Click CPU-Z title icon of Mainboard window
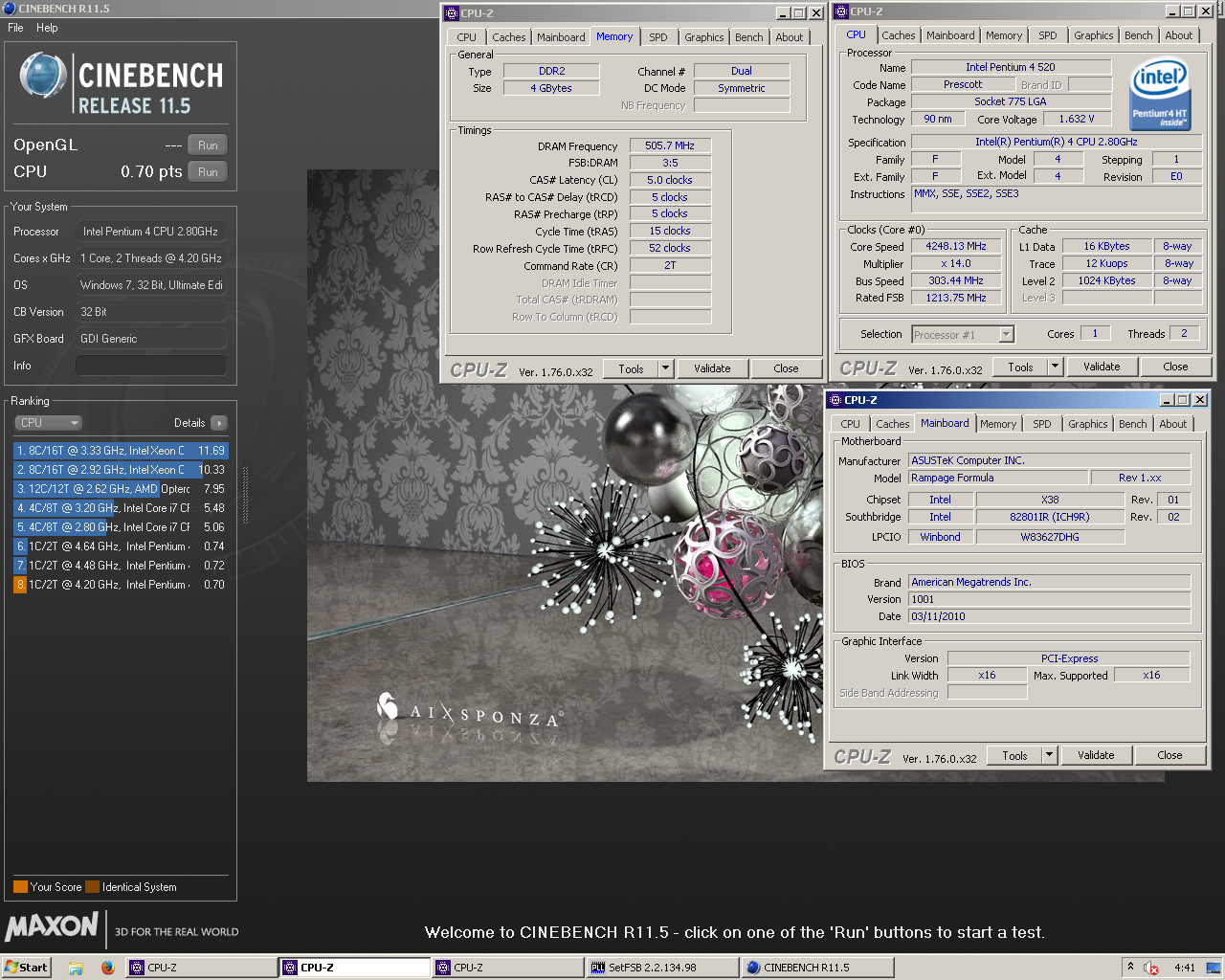Viewport: 1225px width, 980px height. 835,400
